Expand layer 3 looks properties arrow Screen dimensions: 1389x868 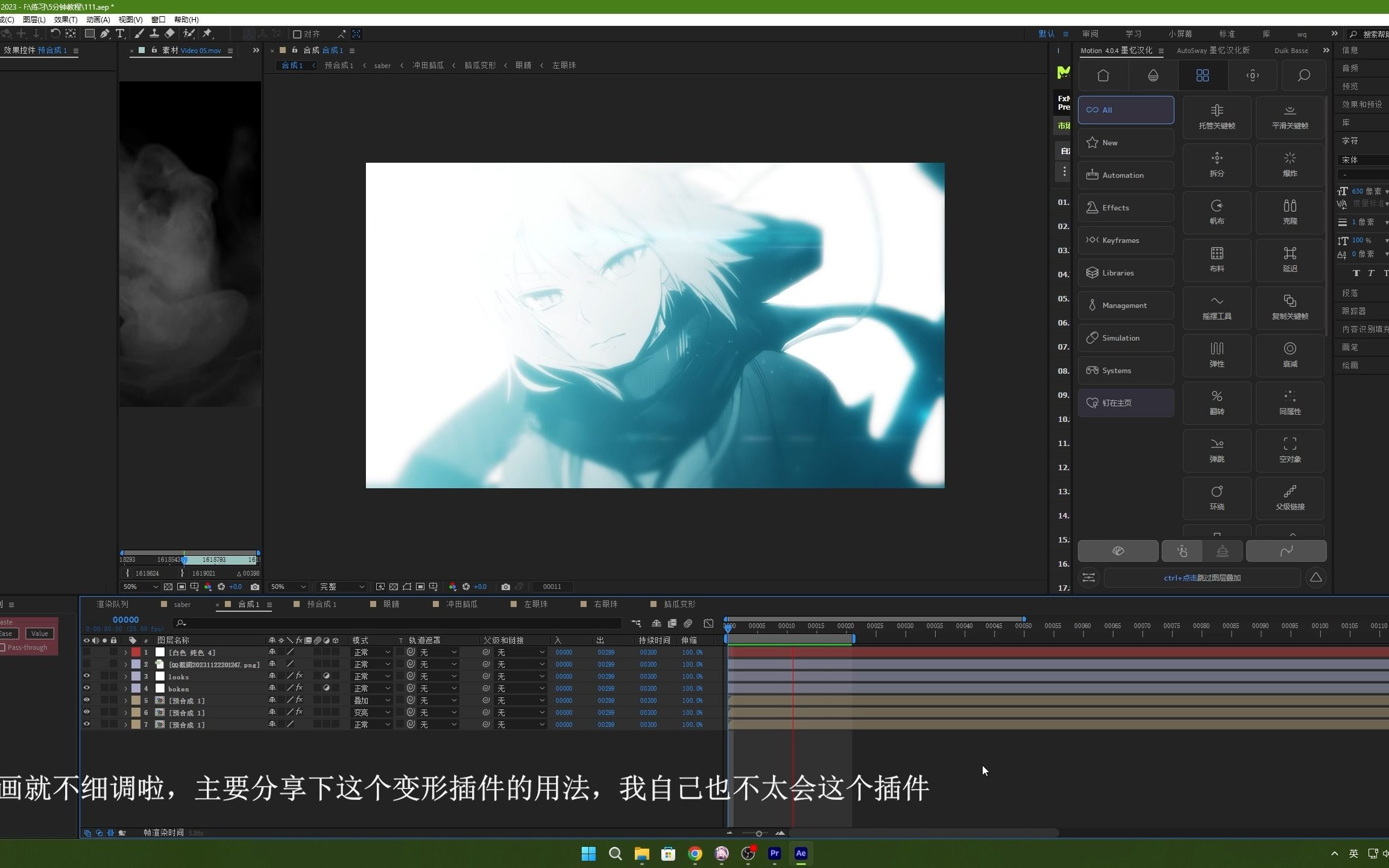pyautogui.click(x=126, y=676)
